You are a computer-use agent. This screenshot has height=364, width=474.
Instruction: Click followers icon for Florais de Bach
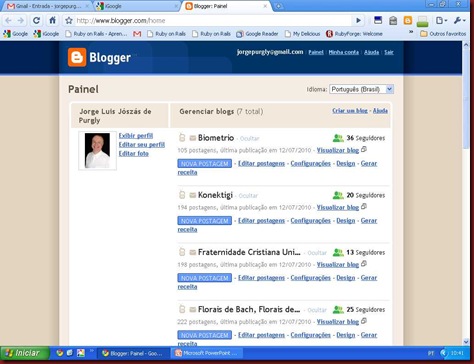point(338,309)
